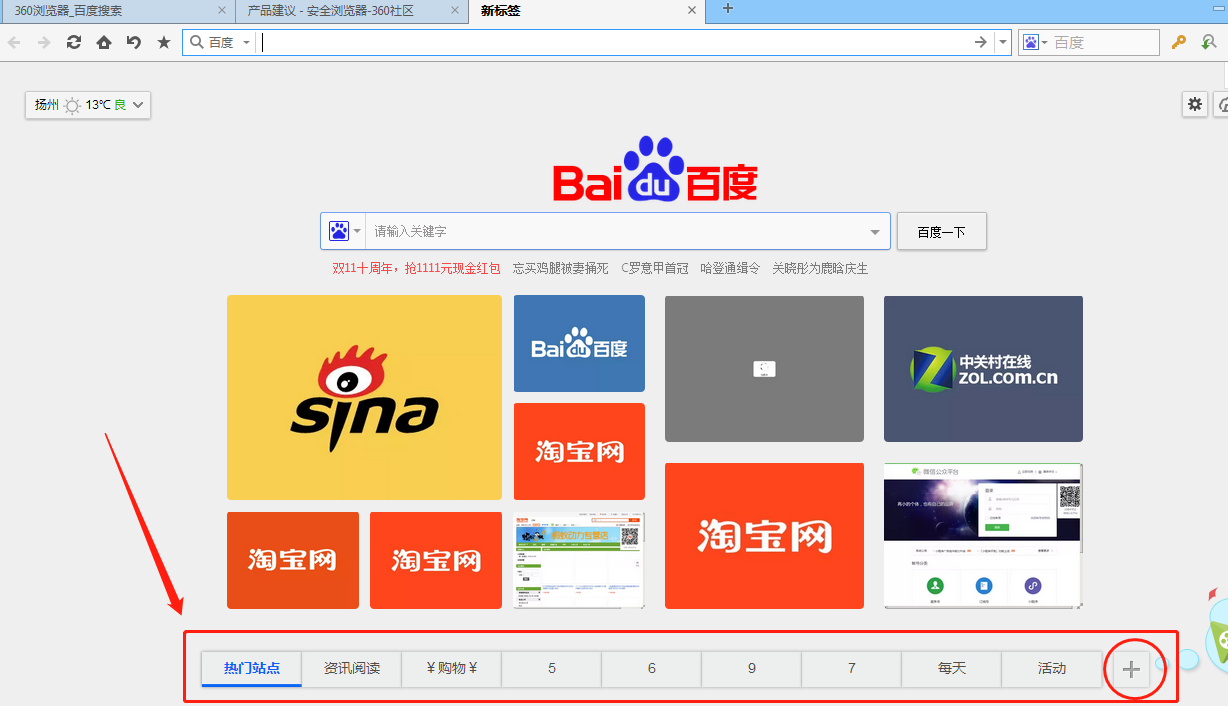The height and width of the screenshot is (706, 1228).
Task: Open the home page icon
Action: point(104,42)
